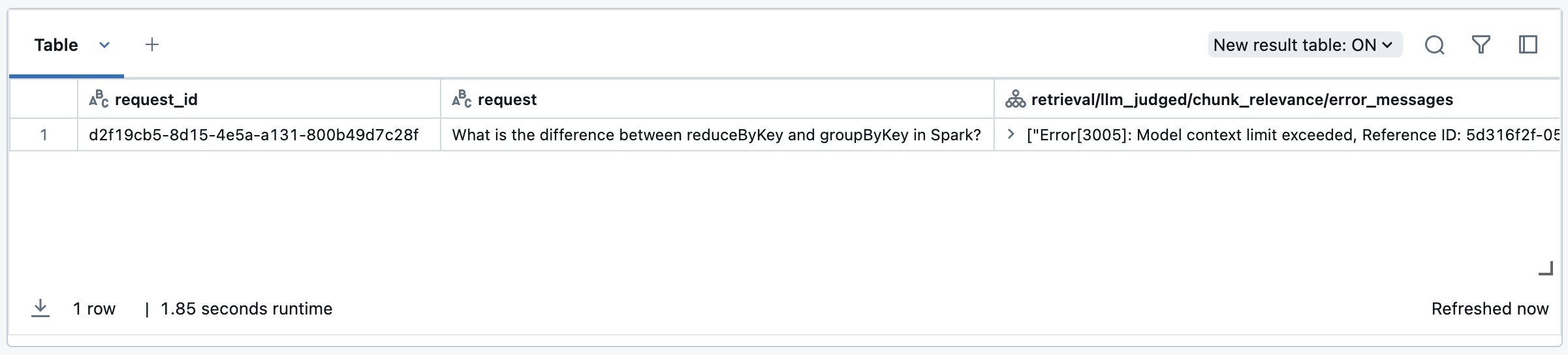1568x355 pixels.
Task: Toggle the side panel layout icon
Action: tap(1528, 45)
